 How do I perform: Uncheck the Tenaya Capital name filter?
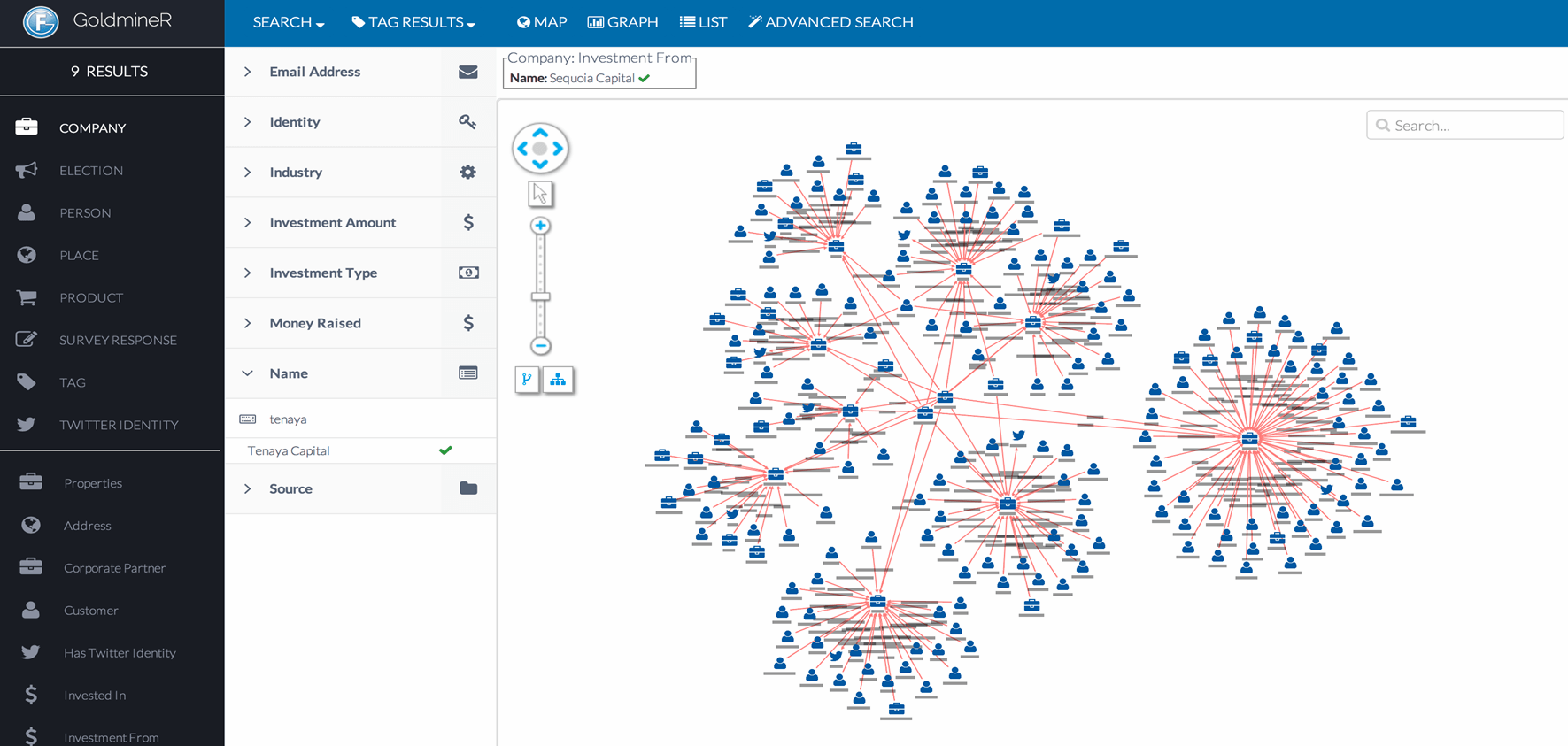(445, 450)
